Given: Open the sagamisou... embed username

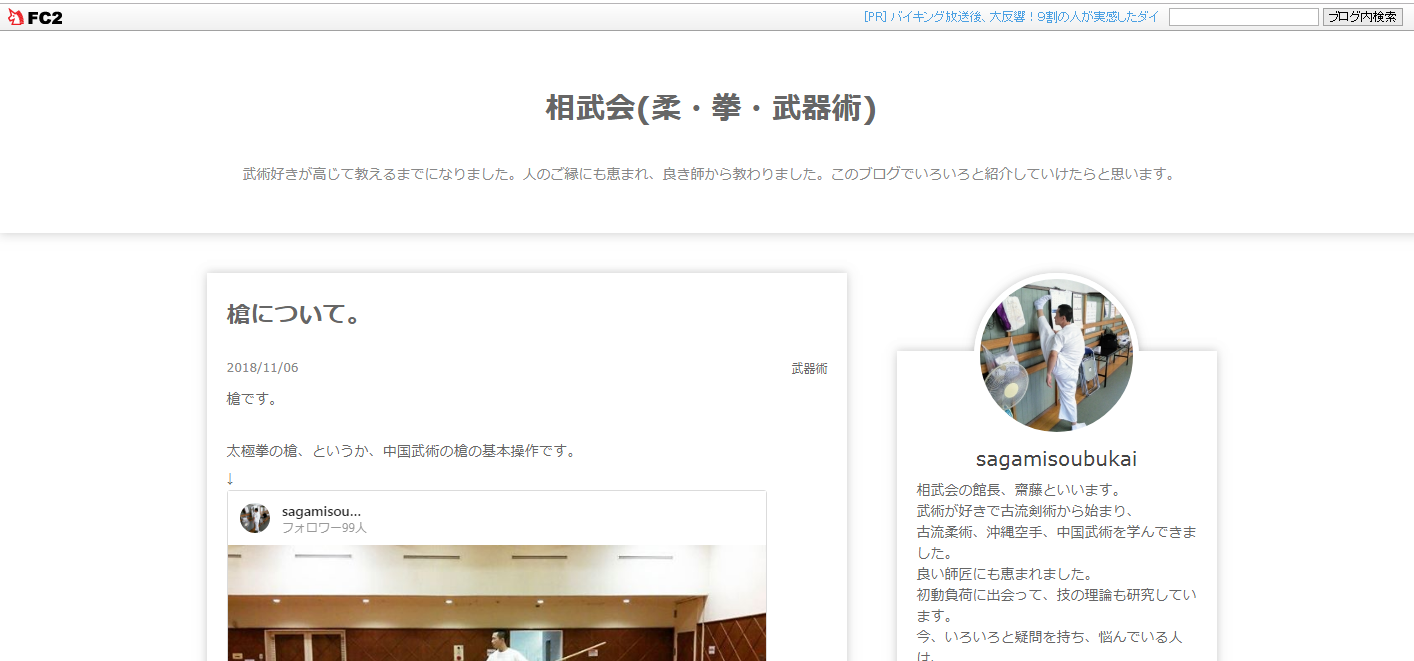Looking at the screenshot, I should (x=321, y=511).
